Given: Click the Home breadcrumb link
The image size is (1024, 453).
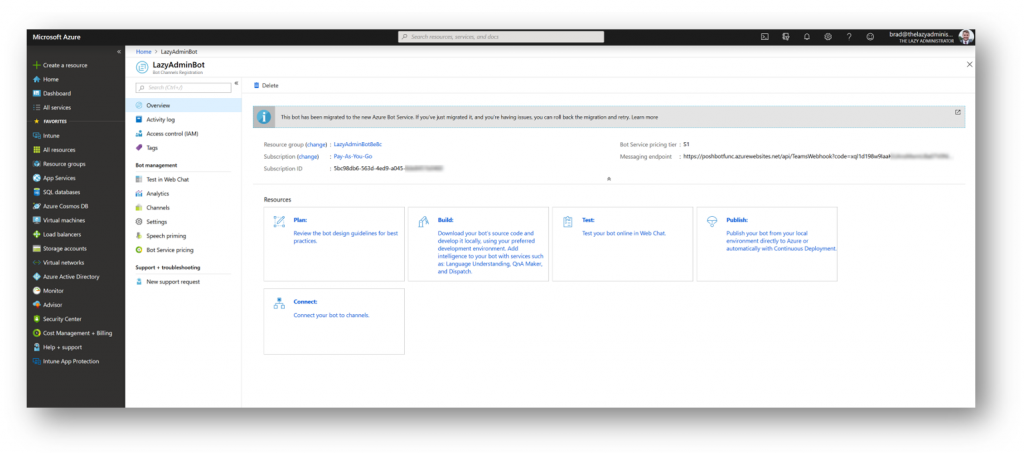Looking at the screenshot, I should [143, 51].
